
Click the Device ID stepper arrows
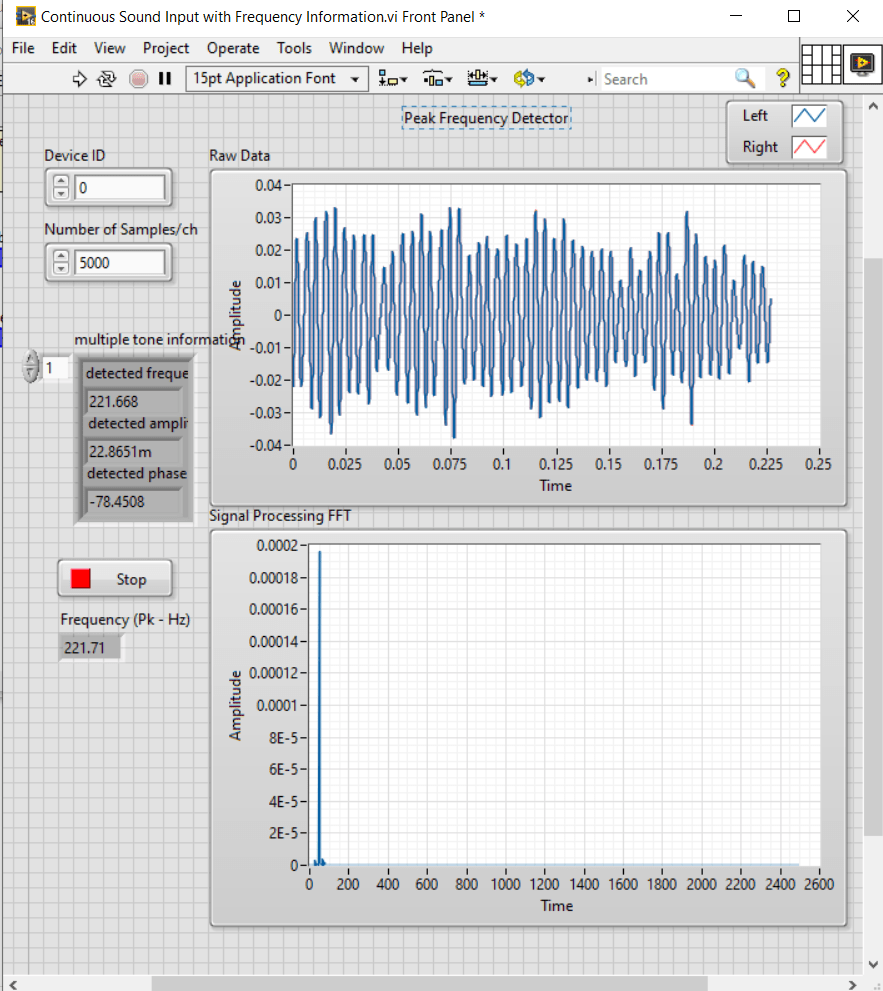click(60, 187)
